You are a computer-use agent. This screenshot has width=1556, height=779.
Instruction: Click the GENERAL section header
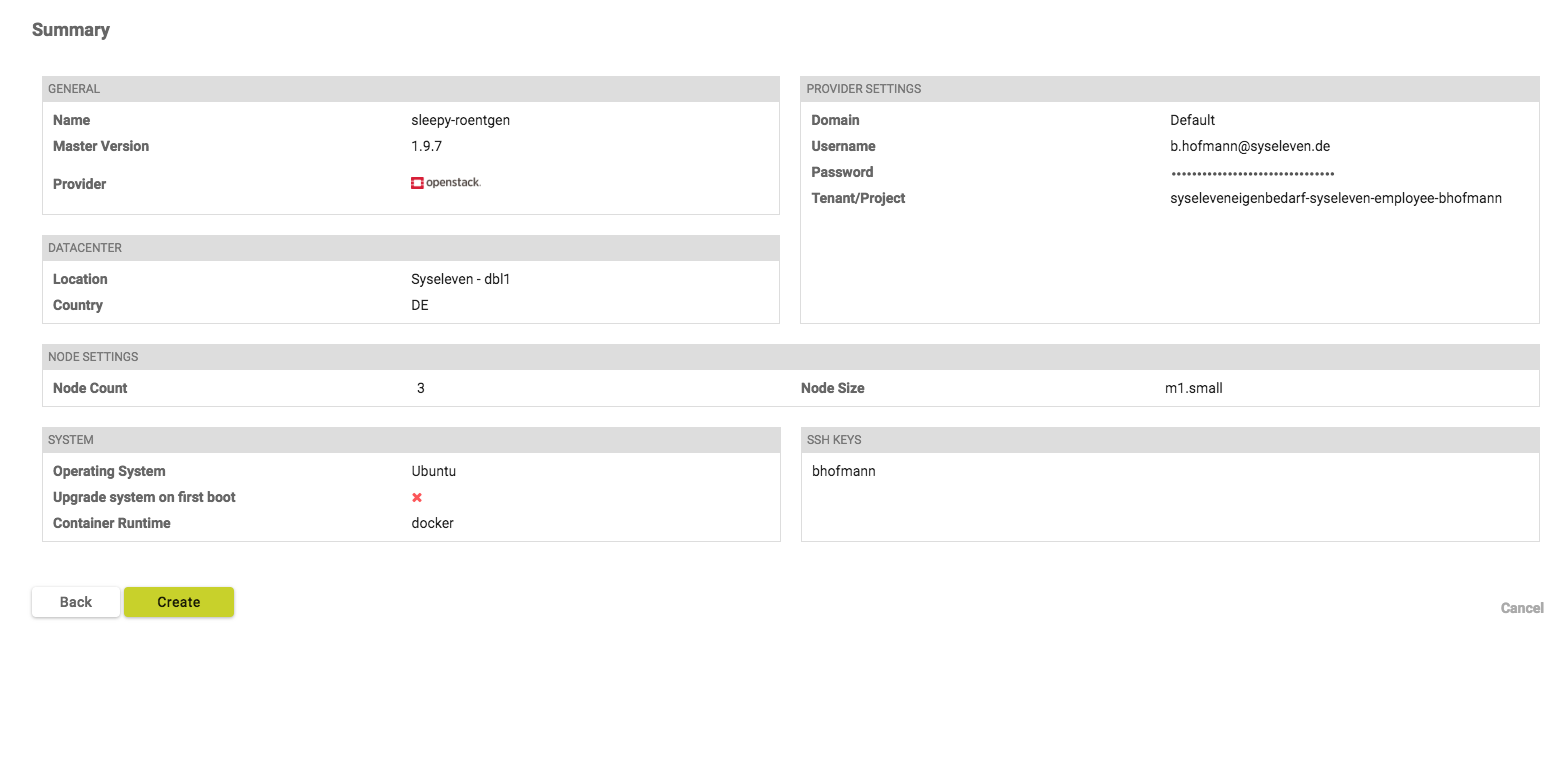(74, 88)
